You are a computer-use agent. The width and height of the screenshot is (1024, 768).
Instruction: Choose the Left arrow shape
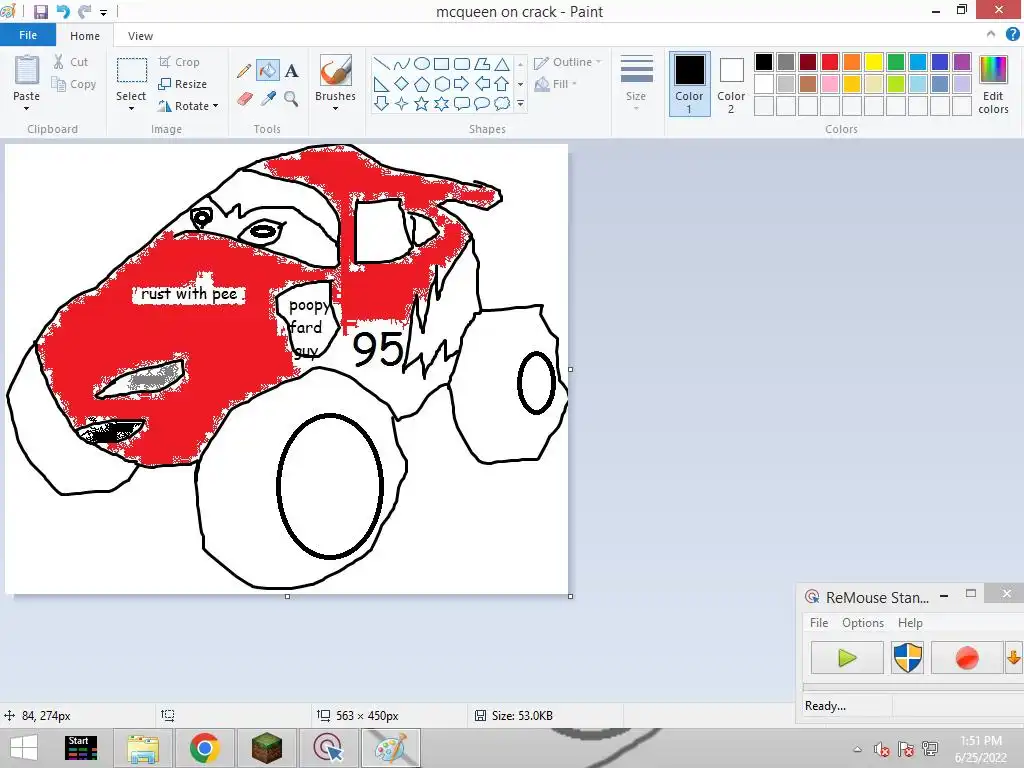(x=482, y=84)
